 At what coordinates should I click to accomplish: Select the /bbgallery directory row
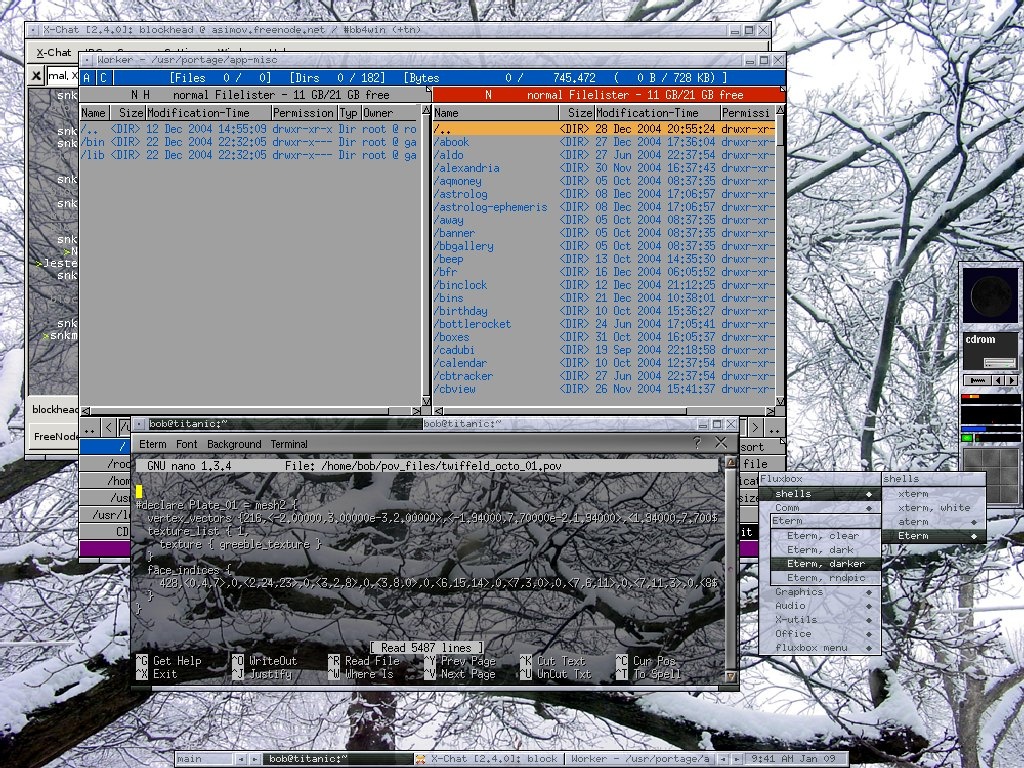[604, 246]
